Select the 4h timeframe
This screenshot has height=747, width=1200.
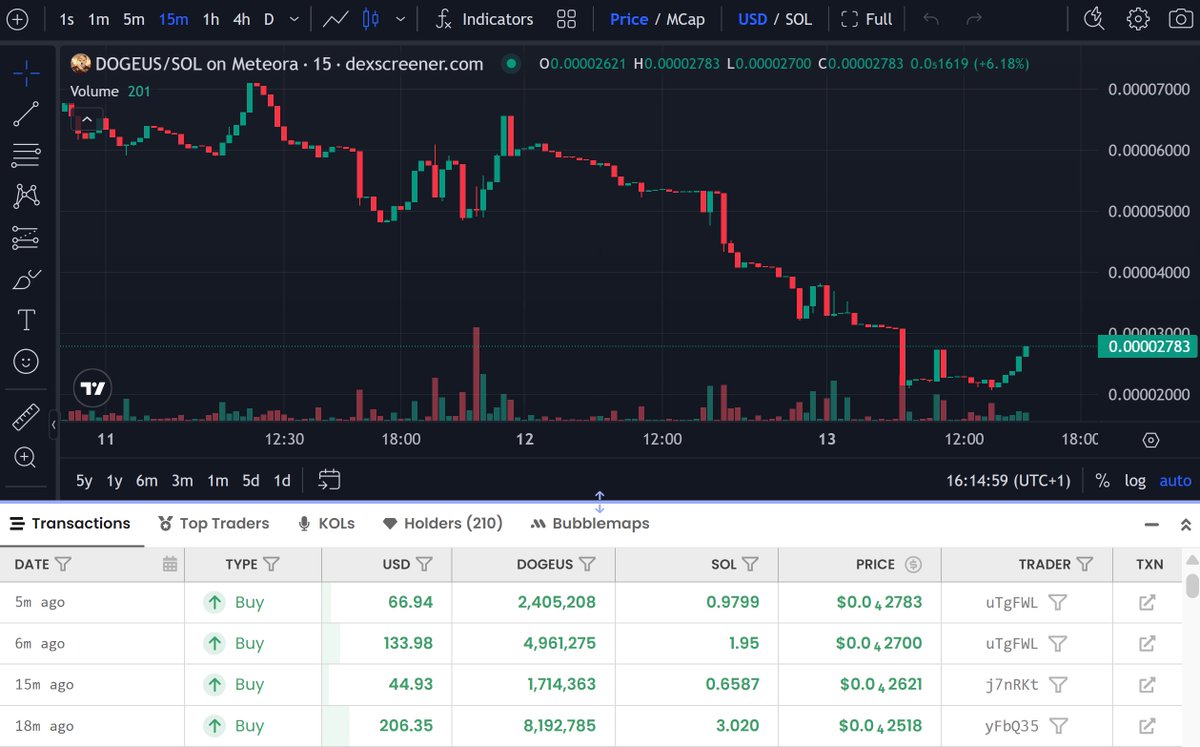pos(242,19)
